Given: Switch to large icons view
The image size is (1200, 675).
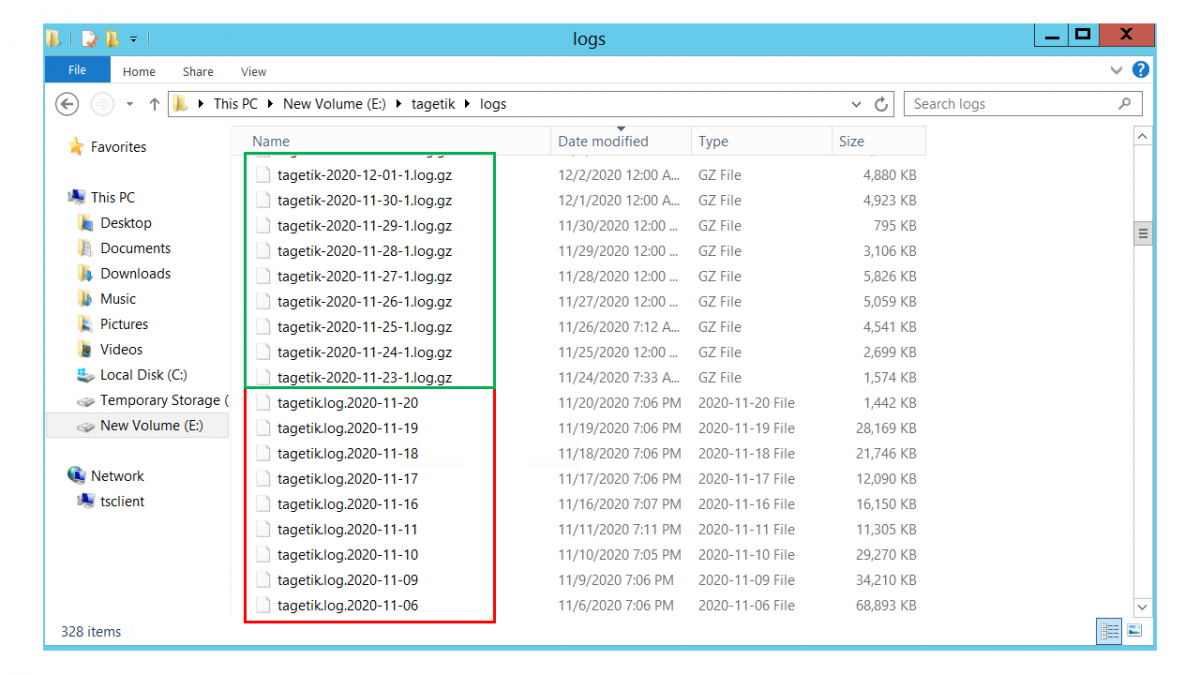Looking at the screenshot, I should [1134, 631].
